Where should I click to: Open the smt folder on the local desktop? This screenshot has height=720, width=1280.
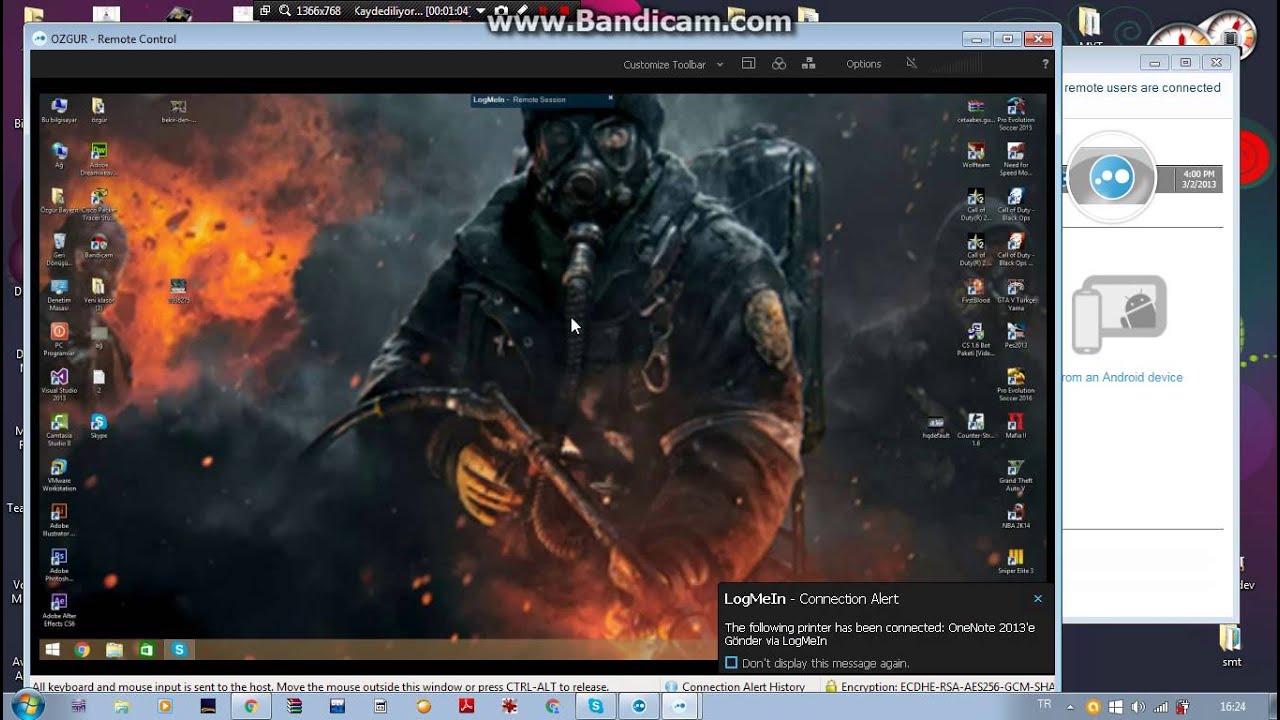point(1231,646)
